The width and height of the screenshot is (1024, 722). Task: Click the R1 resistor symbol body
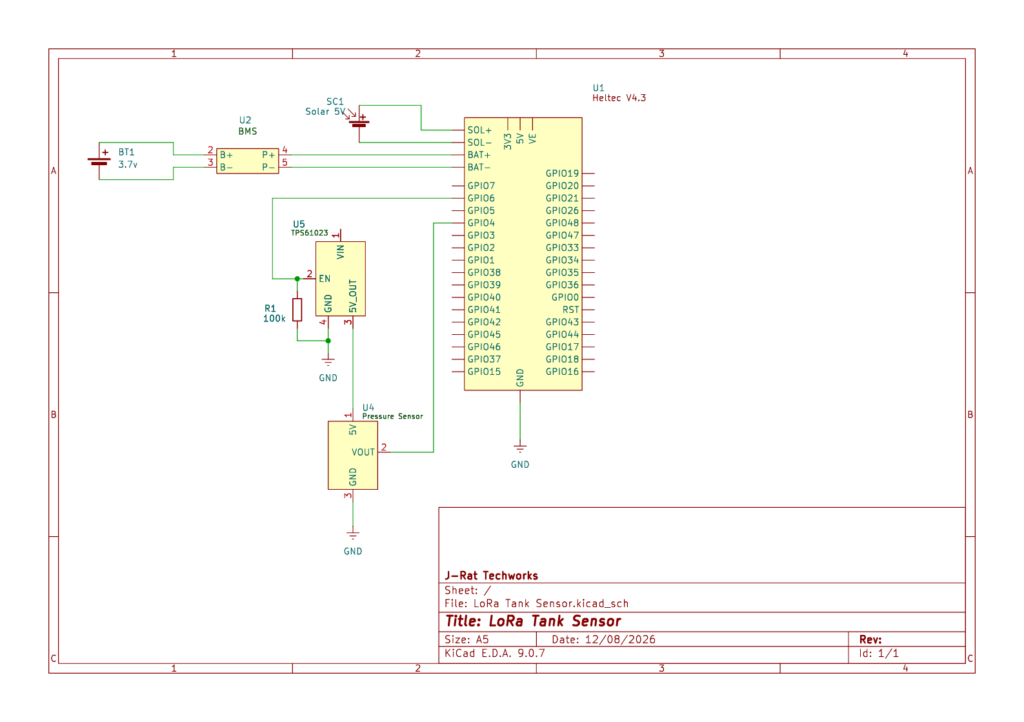(x=297, y=309)
